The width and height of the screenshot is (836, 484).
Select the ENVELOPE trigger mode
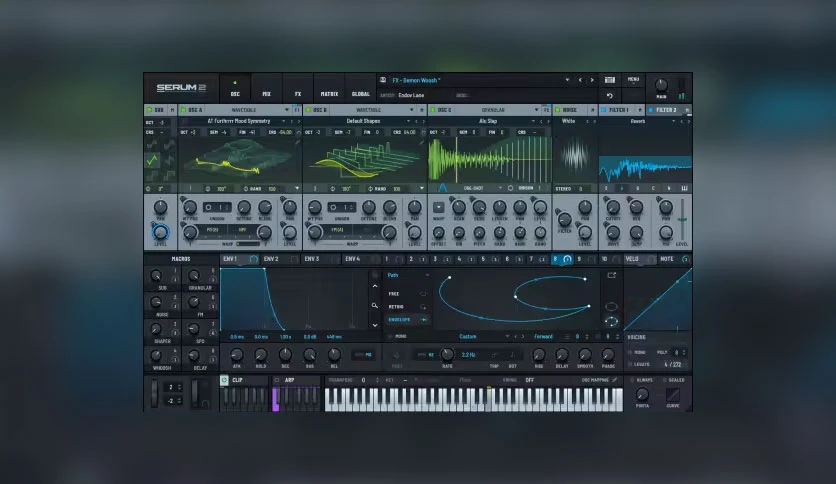(x=407, y=319)
